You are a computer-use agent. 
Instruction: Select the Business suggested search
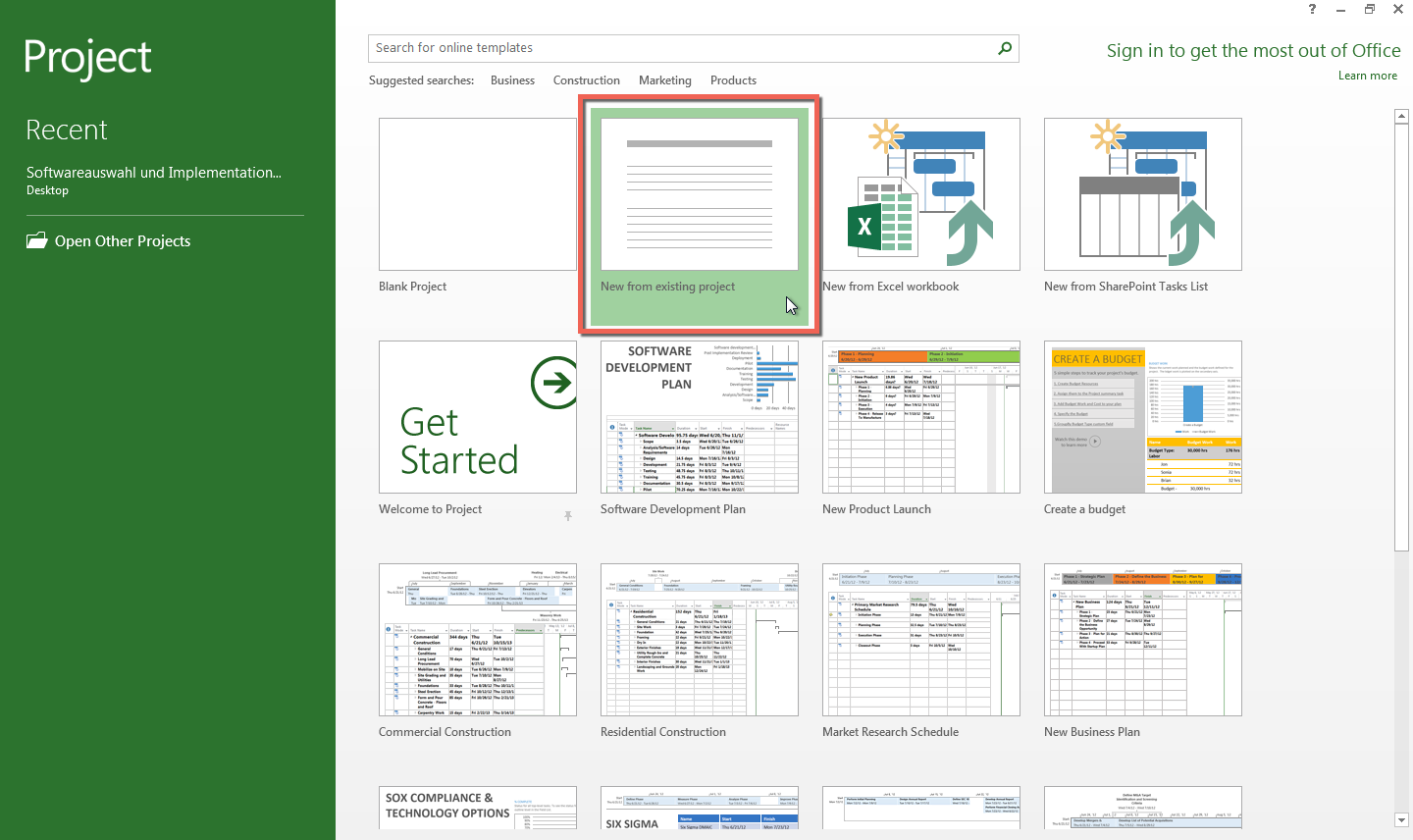point(512,79)
